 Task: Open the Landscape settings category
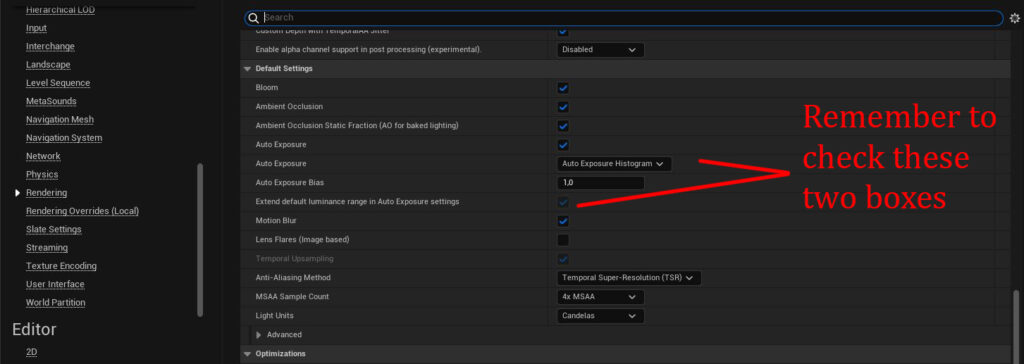(48, 65)
